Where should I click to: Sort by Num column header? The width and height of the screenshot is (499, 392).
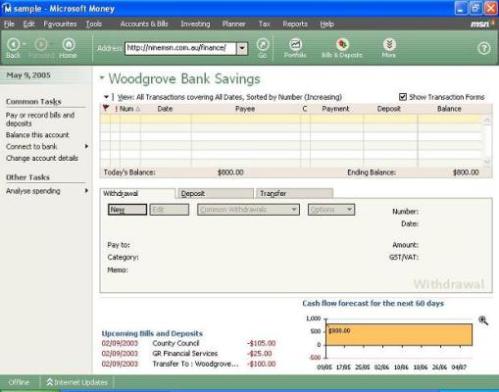click(130, 109)
